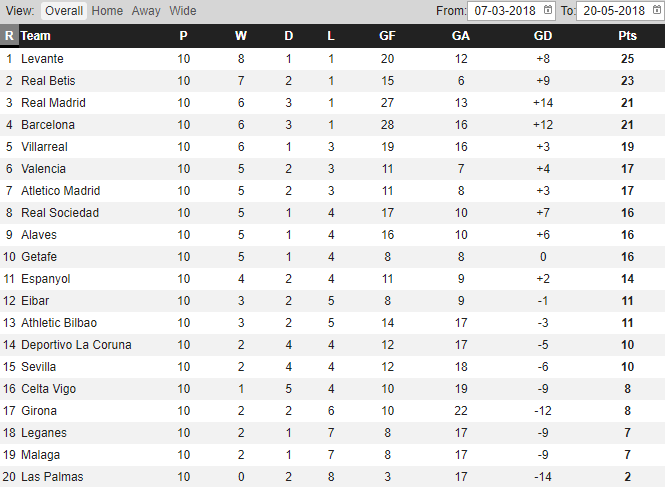Click the R rank column header
This screenshot has width=665, height=487.
[x=9, y=36]
